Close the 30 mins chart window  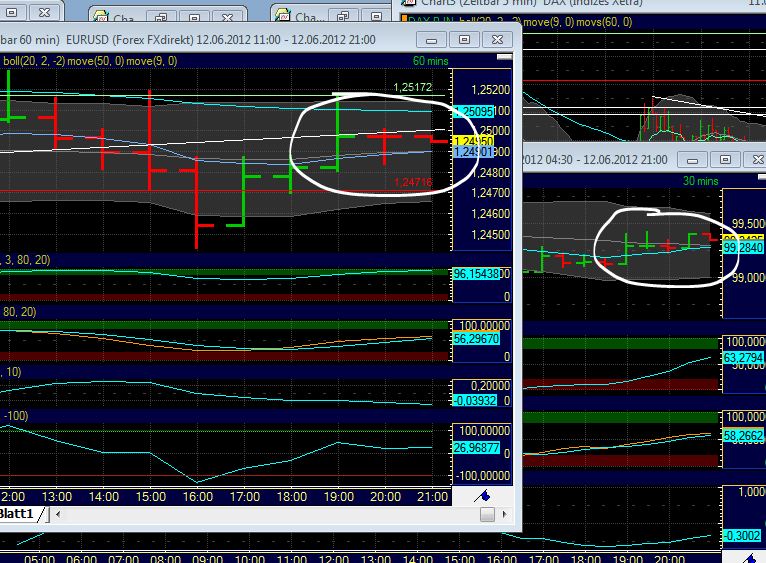756,160
